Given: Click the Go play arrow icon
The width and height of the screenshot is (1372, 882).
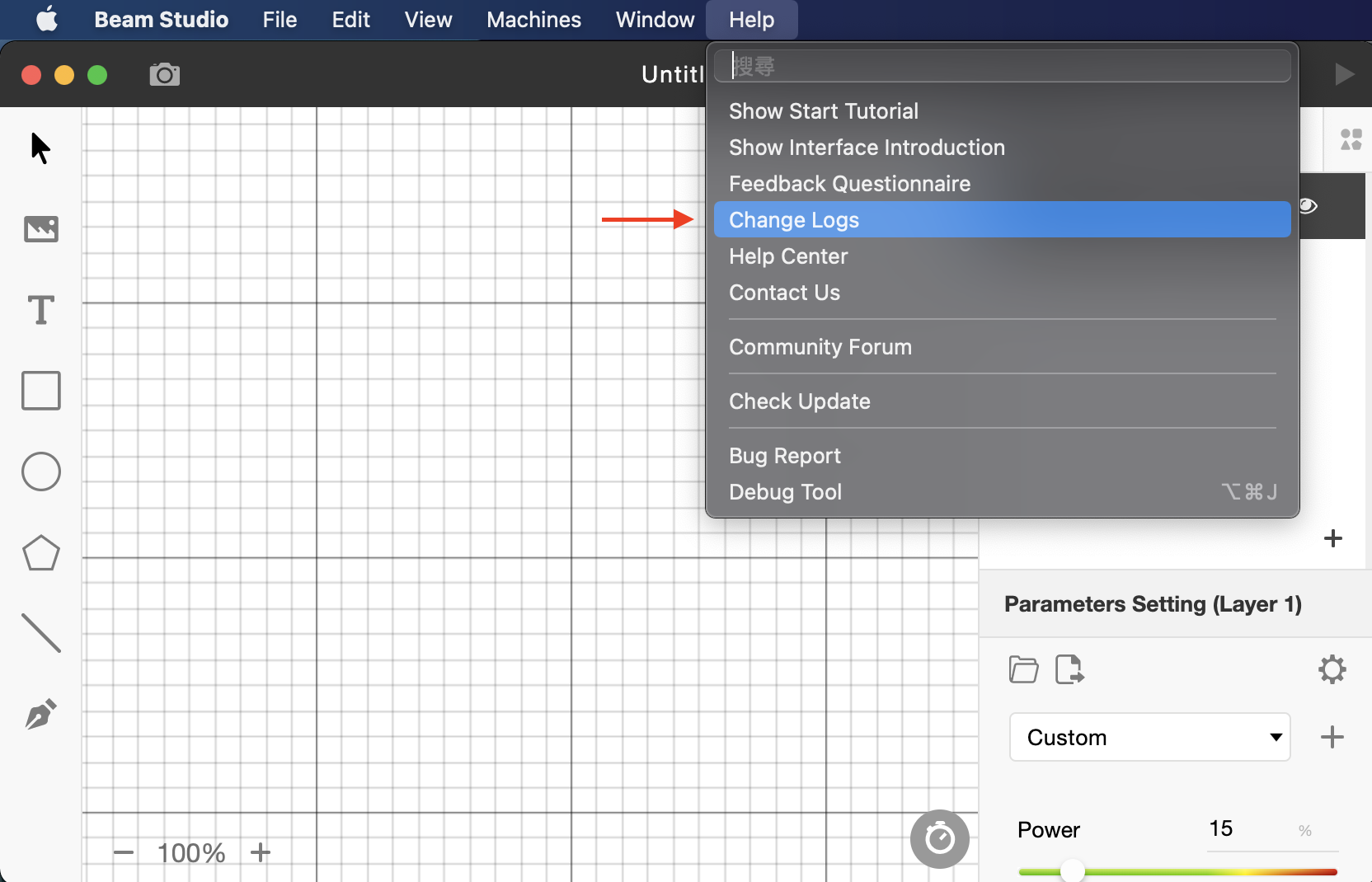Looking at the screenshot, I should click(x=1345, y=74).
